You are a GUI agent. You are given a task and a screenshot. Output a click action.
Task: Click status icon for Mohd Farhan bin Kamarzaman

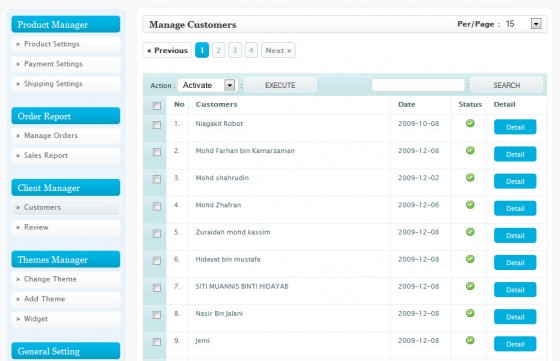tap(470, 150)
